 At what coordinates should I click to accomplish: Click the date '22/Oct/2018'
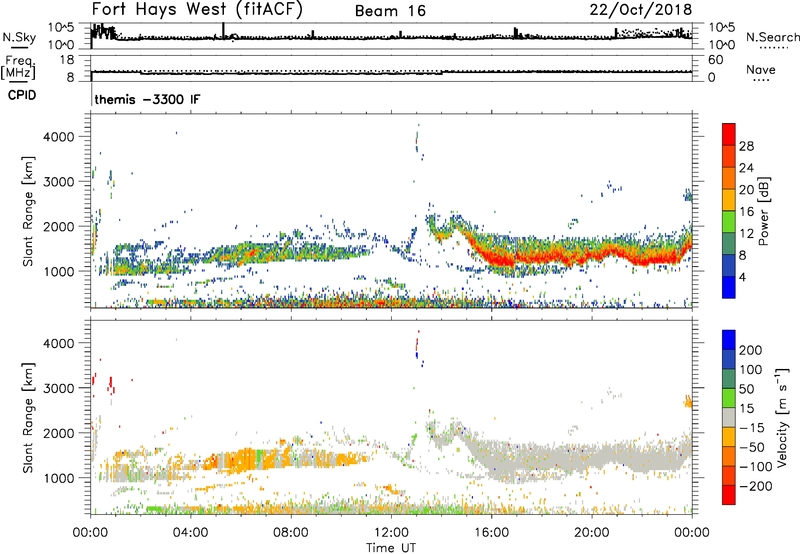tap(641, 10)
